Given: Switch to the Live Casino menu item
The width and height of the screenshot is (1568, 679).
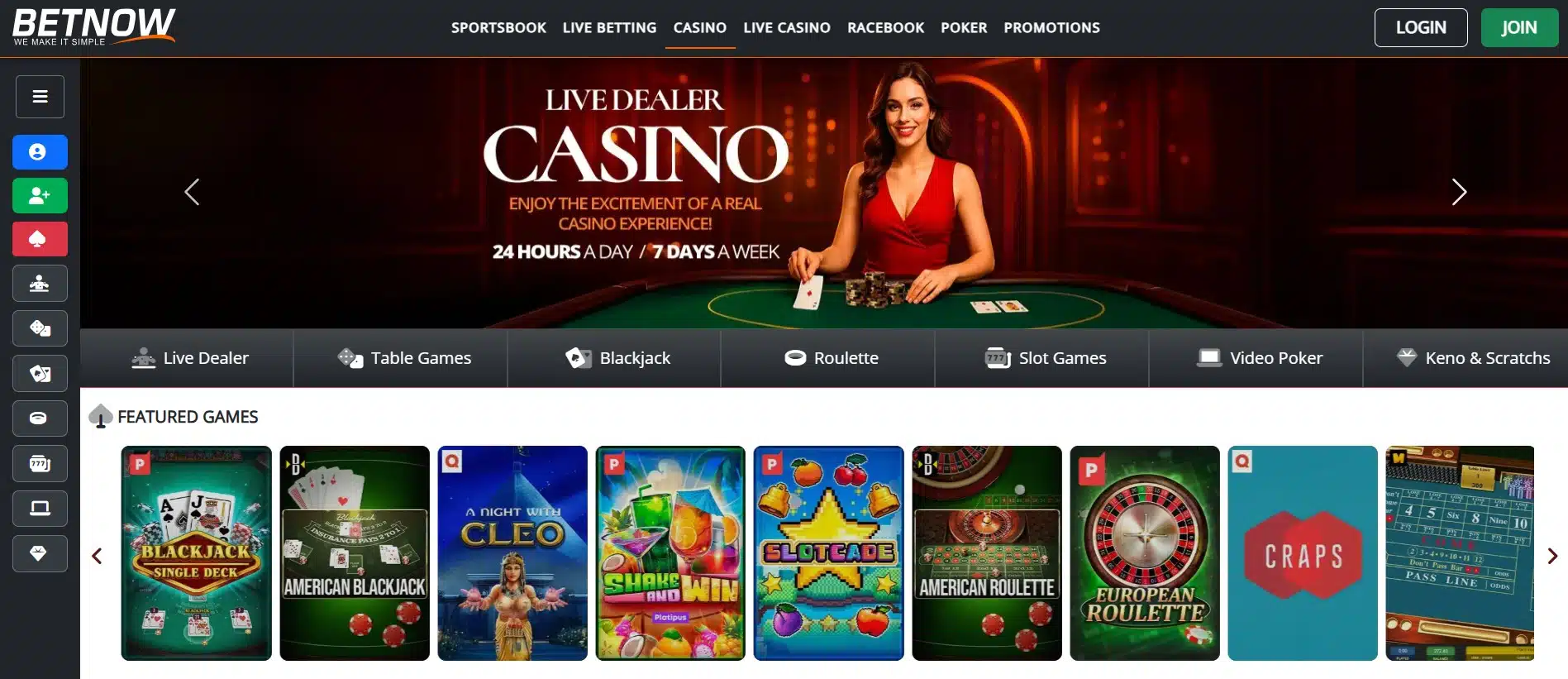Looking at the screenshot, I should click(787, 28).
